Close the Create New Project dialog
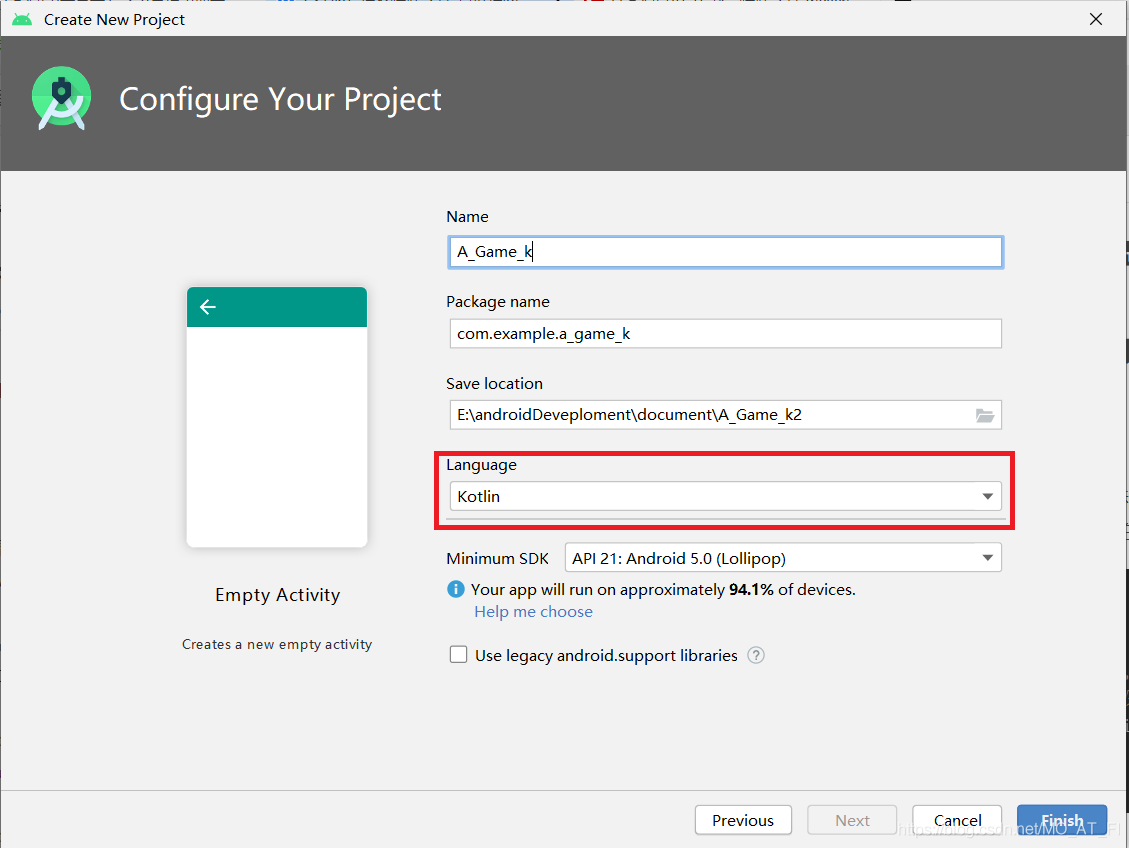1129x848 pixels. coord(1096,19)
